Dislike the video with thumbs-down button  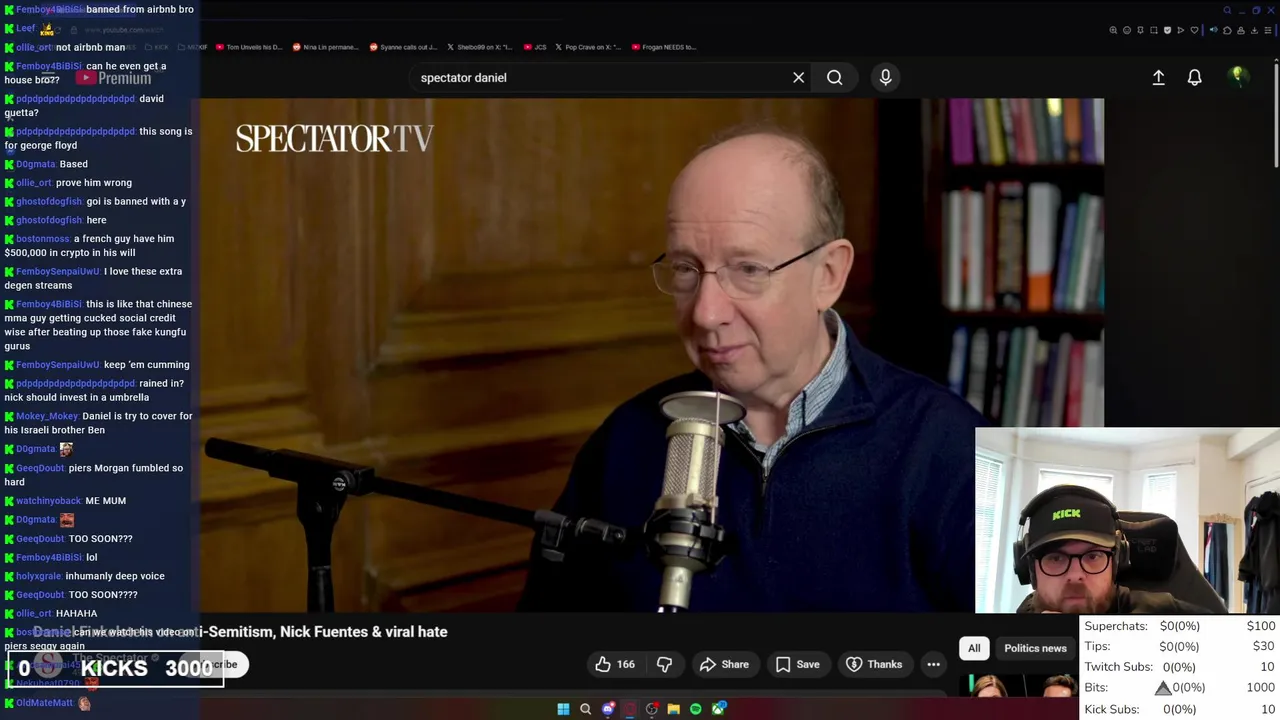point(664,664)
